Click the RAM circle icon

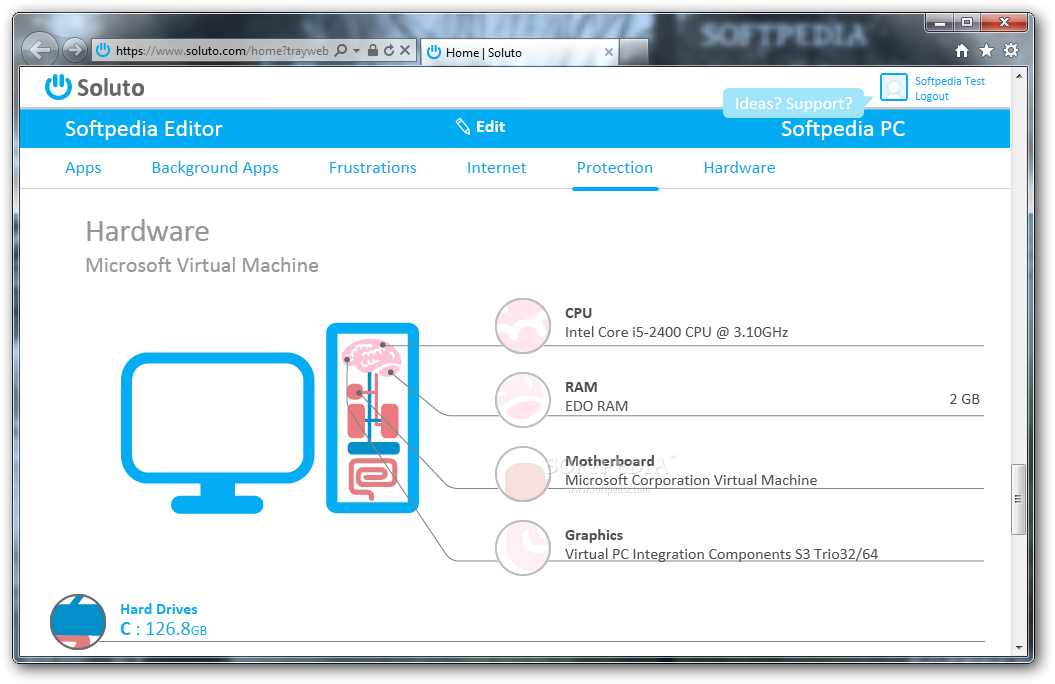pyautogui.click(x=523, y=400)
